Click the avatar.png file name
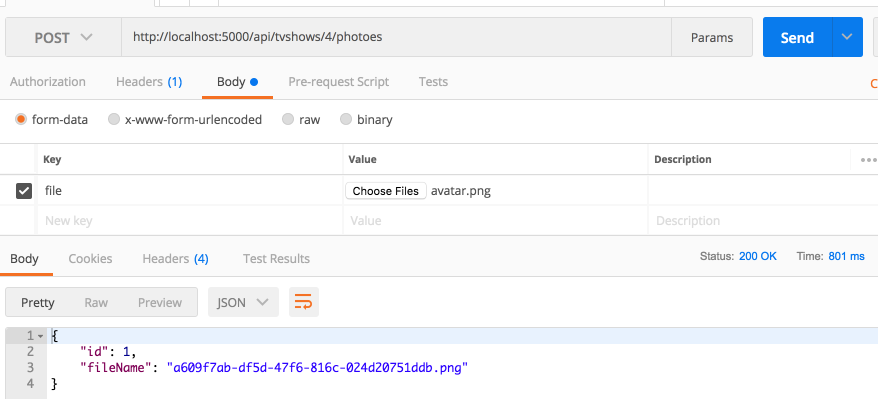Screen dimensions: 878x399 461,191
